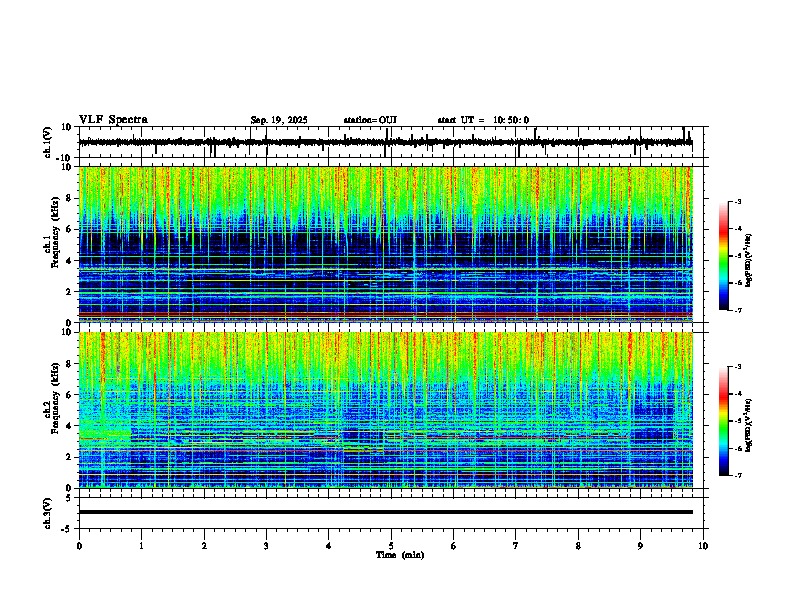Image resolution: width=792 pixels, height=612 pixels.
Task: Click the ch.1 spectrogram plot area
Action: tap(386, 244)
